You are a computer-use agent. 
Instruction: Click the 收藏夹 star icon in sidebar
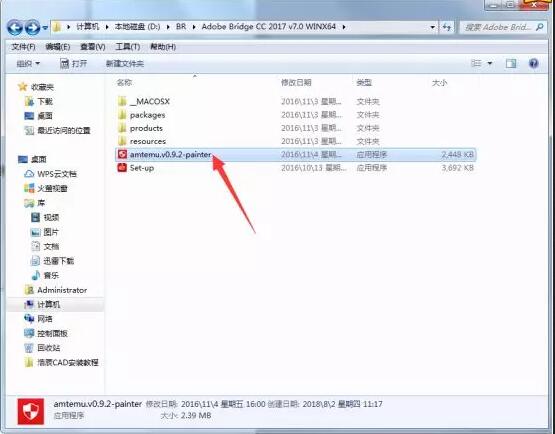coord(23,86)
